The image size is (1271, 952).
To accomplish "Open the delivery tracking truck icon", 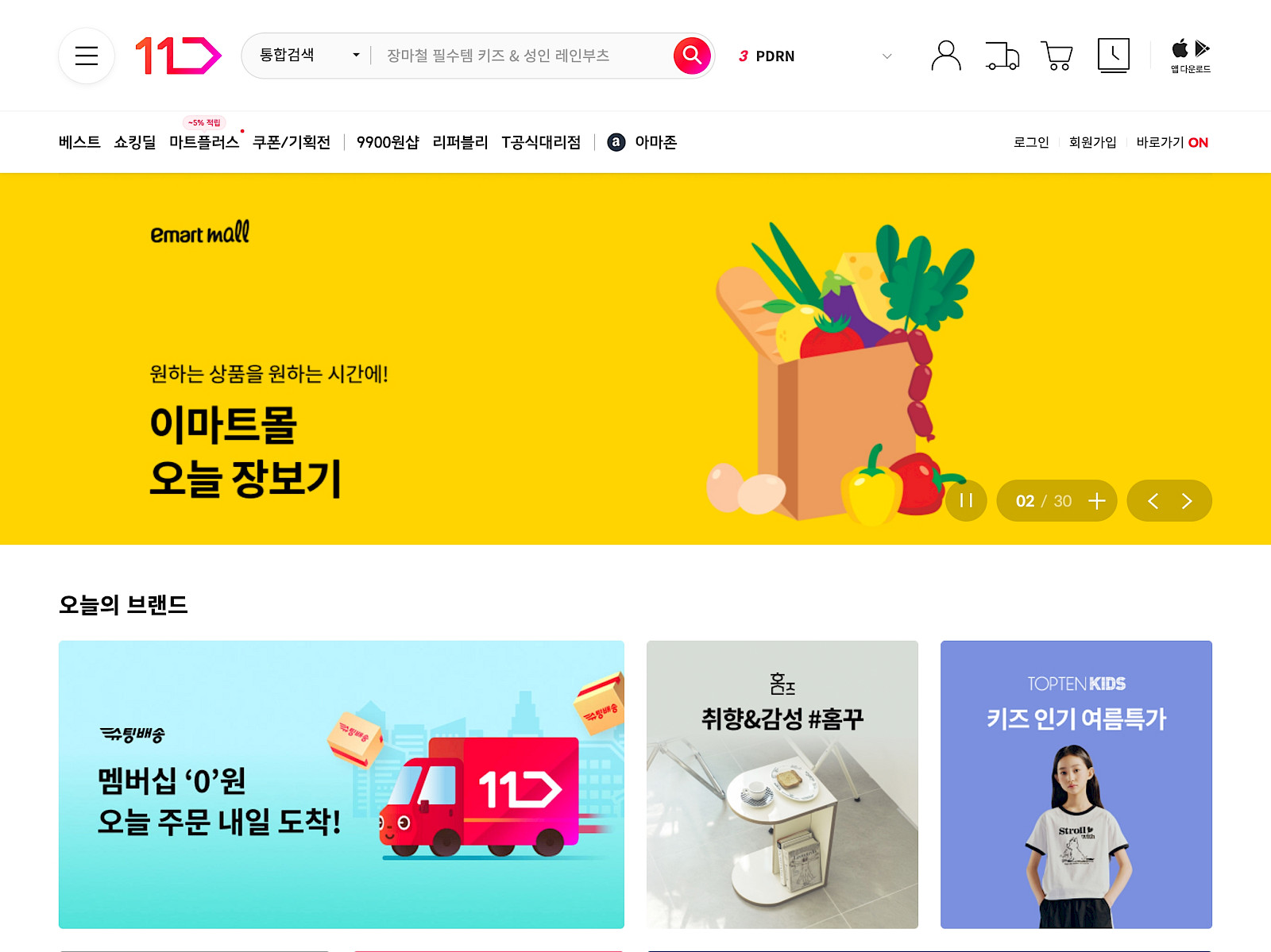I will (x=1003, y=56).
